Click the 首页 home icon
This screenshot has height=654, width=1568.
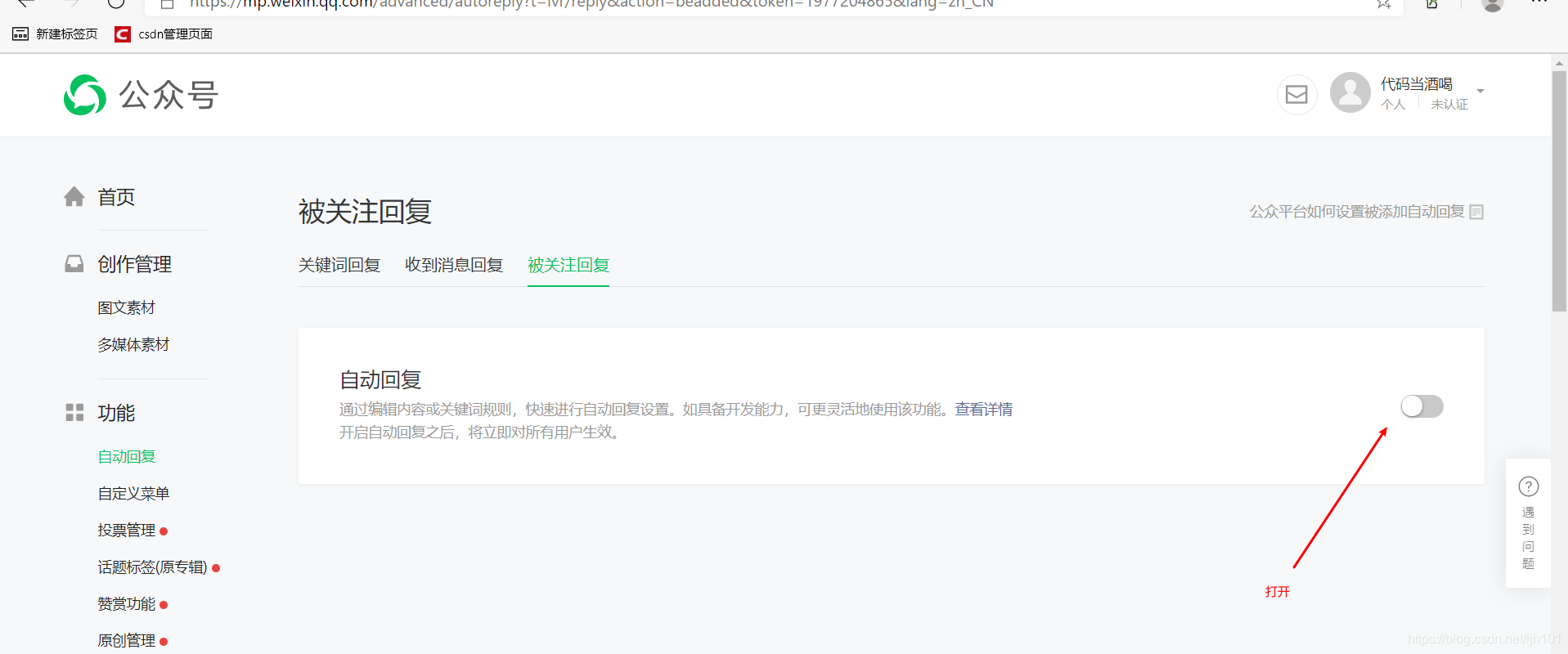coord(74,197)
